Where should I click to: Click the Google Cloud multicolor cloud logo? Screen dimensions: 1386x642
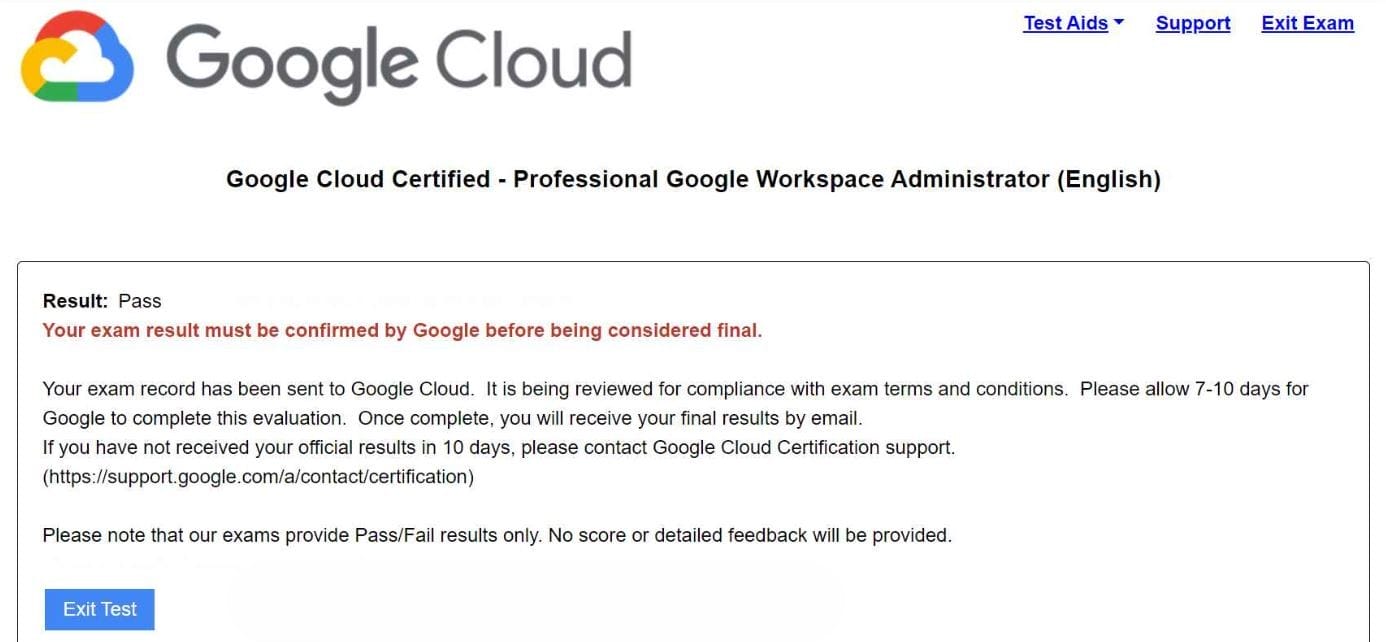coord(77,57)
